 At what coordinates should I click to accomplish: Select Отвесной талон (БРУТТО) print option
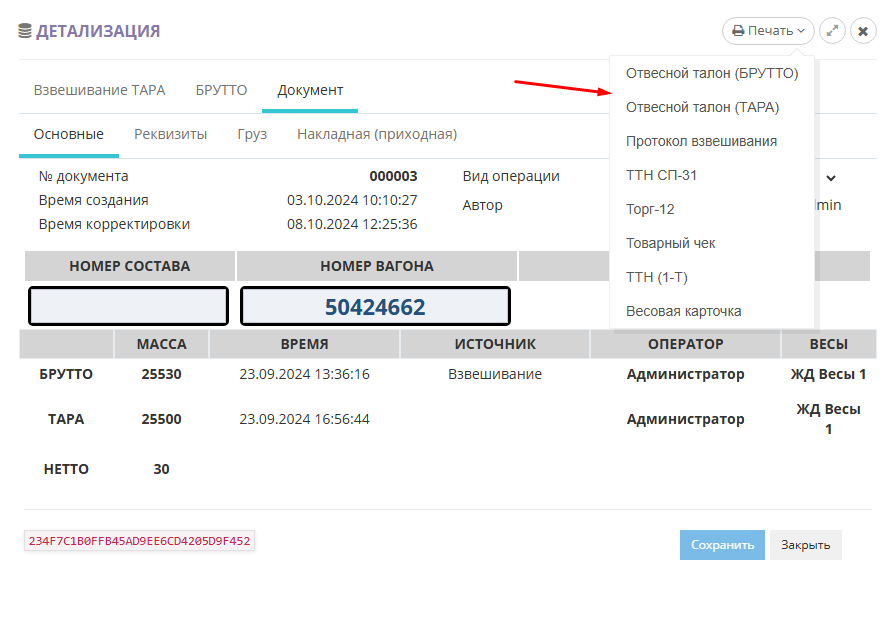(x=711, y=73)
